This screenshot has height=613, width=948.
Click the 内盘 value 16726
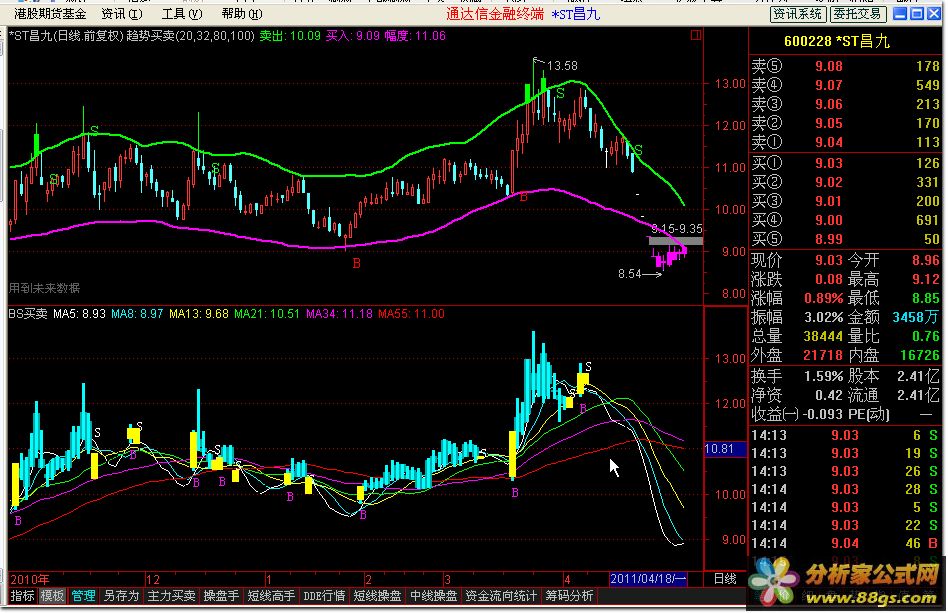click(920, 355)
